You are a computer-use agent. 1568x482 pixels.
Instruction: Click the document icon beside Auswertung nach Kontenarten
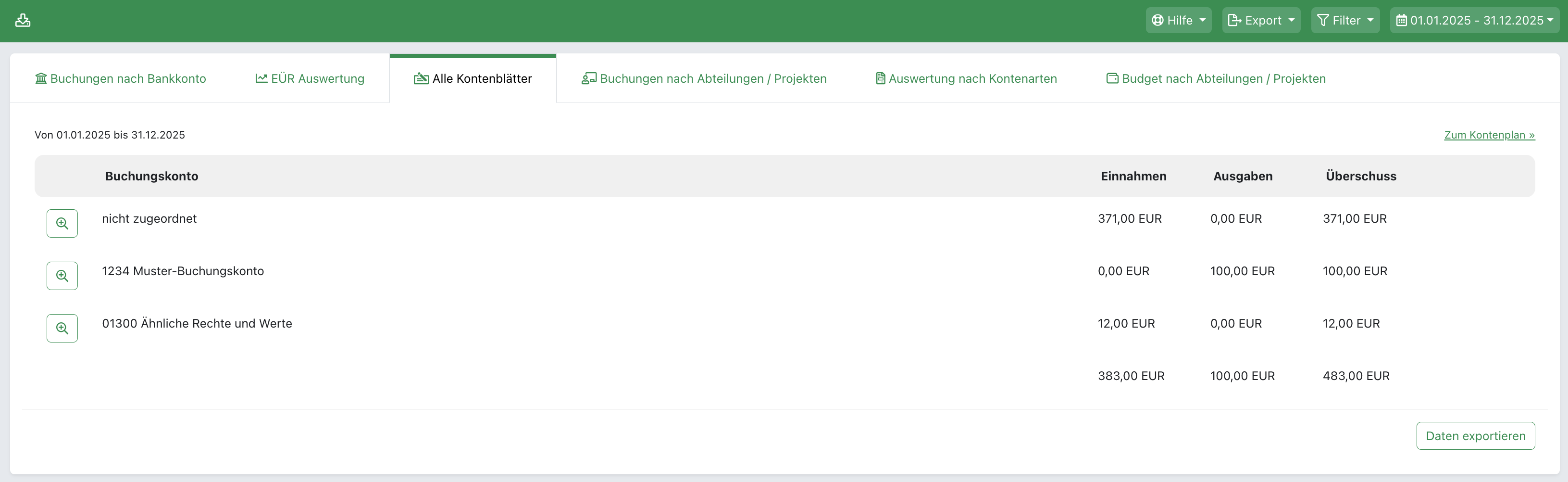[880, 78]
